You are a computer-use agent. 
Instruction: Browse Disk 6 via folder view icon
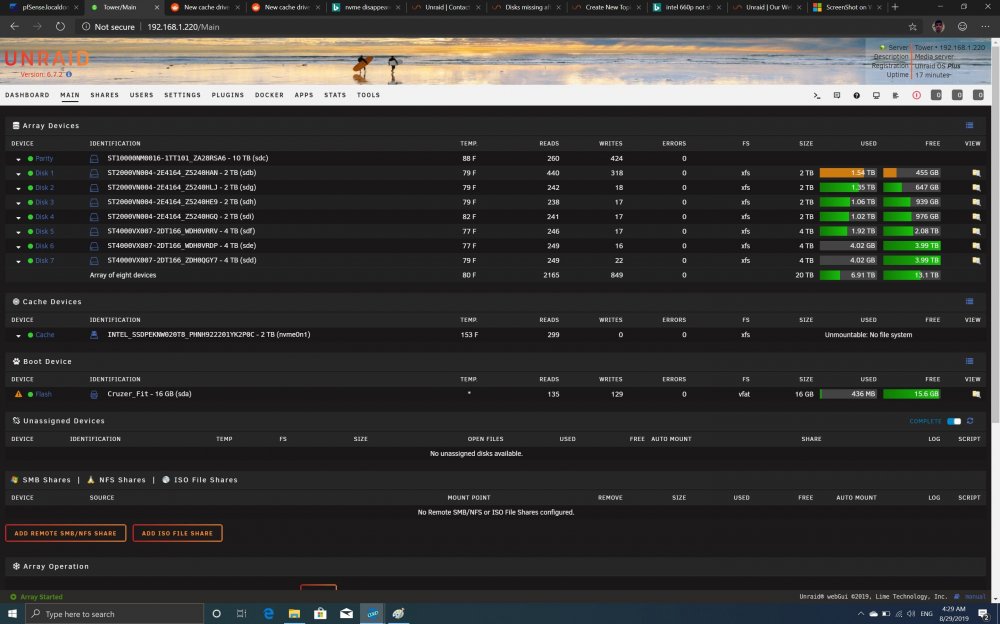[x=976, y=246]
